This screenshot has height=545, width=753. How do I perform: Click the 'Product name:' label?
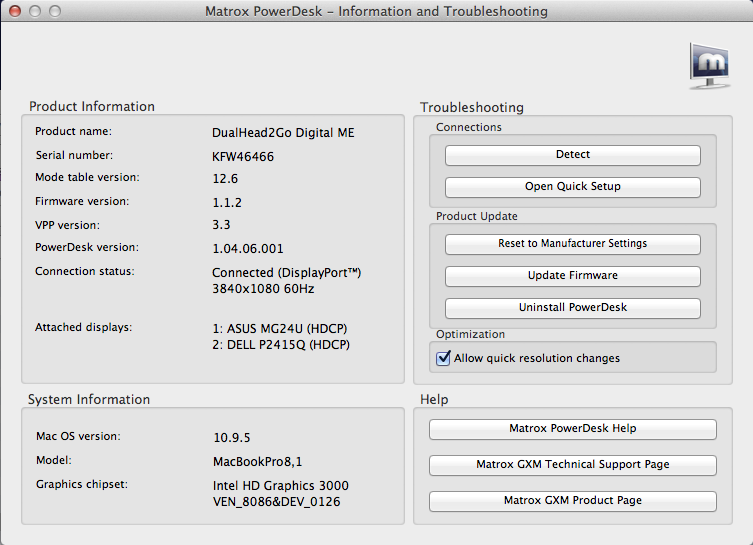73,131
